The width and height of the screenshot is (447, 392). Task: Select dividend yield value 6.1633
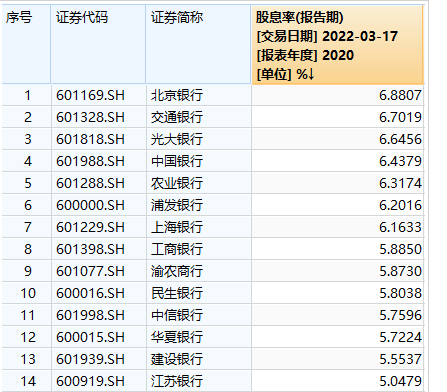point(400,227)
